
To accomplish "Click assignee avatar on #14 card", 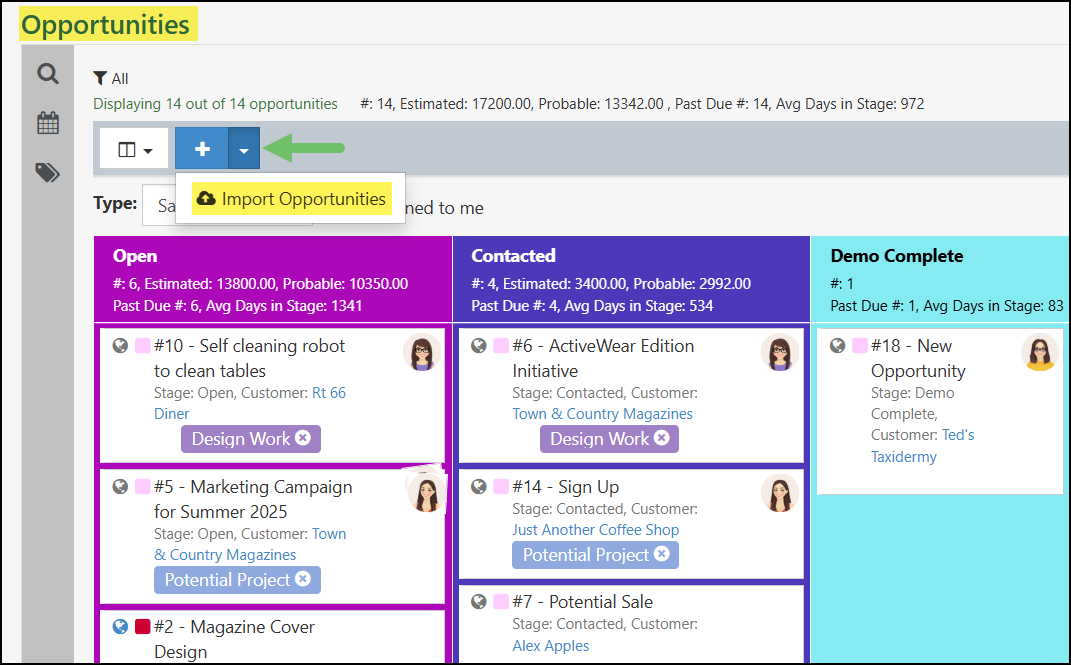I will pos(780,493).
